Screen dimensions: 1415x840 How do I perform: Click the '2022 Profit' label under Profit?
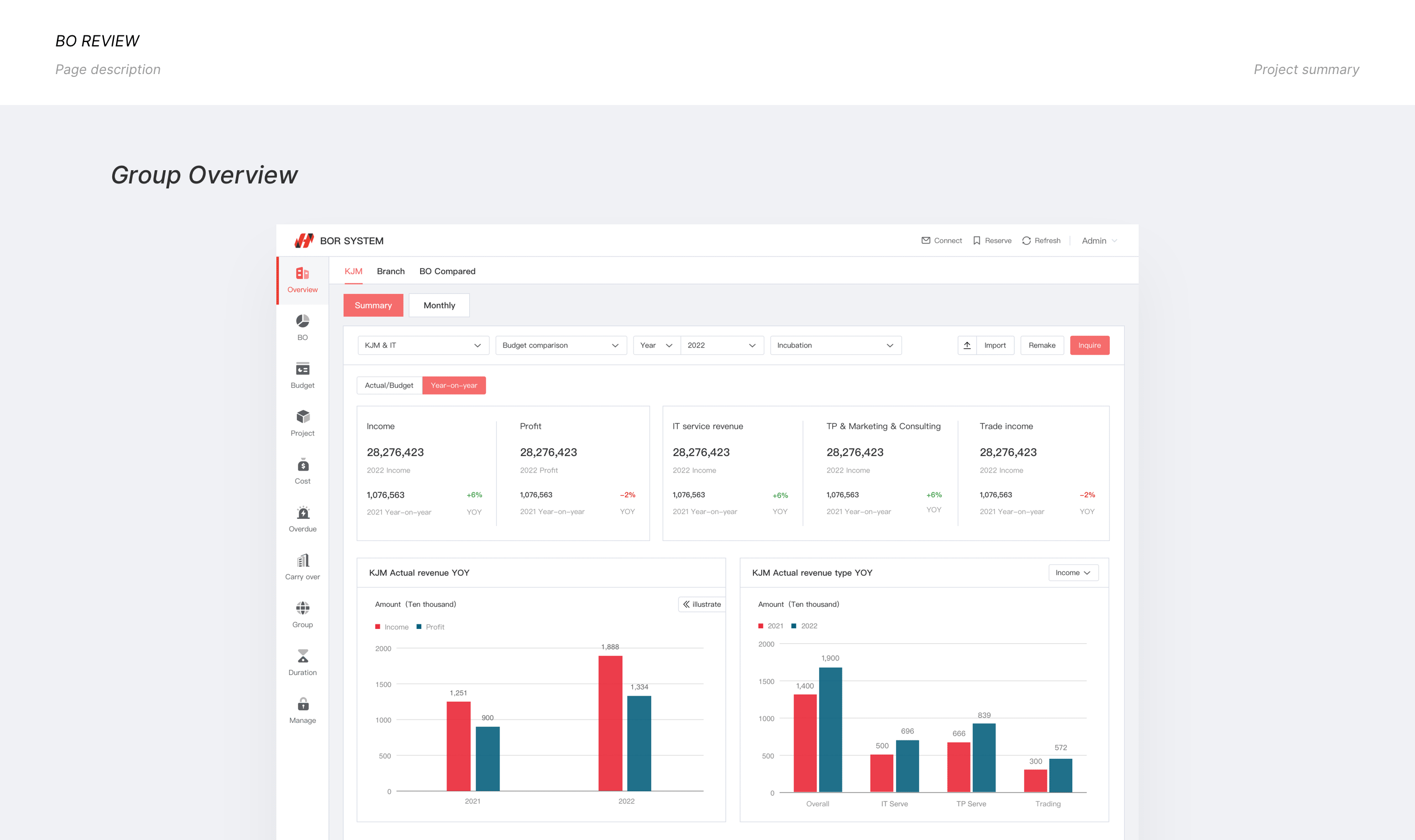tap(539, 470)
